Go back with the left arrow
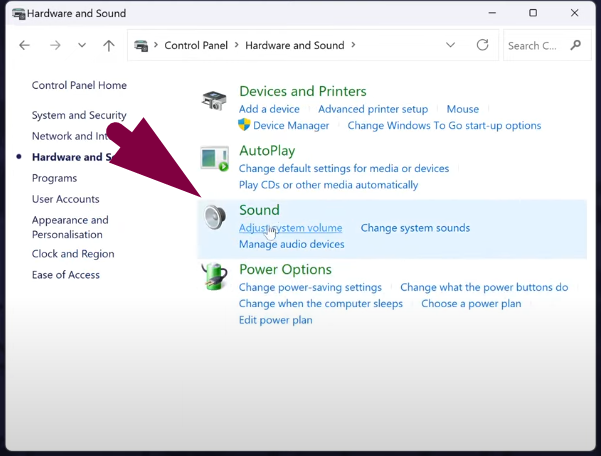Screen dimensions: 601x456 pyautogui.click(x=25, y=45)
